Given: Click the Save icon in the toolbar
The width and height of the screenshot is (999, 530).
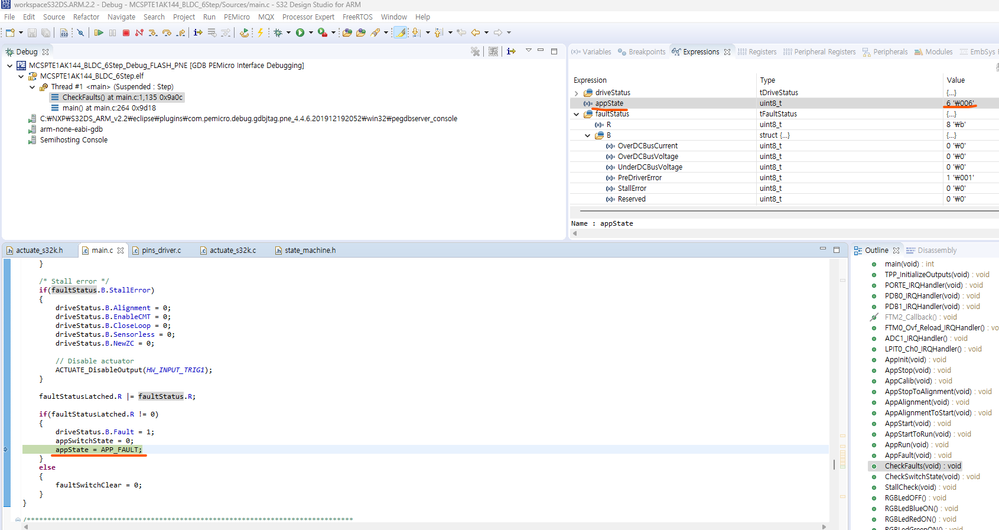Looking at the screenshot, I should [x=32, y=32].
